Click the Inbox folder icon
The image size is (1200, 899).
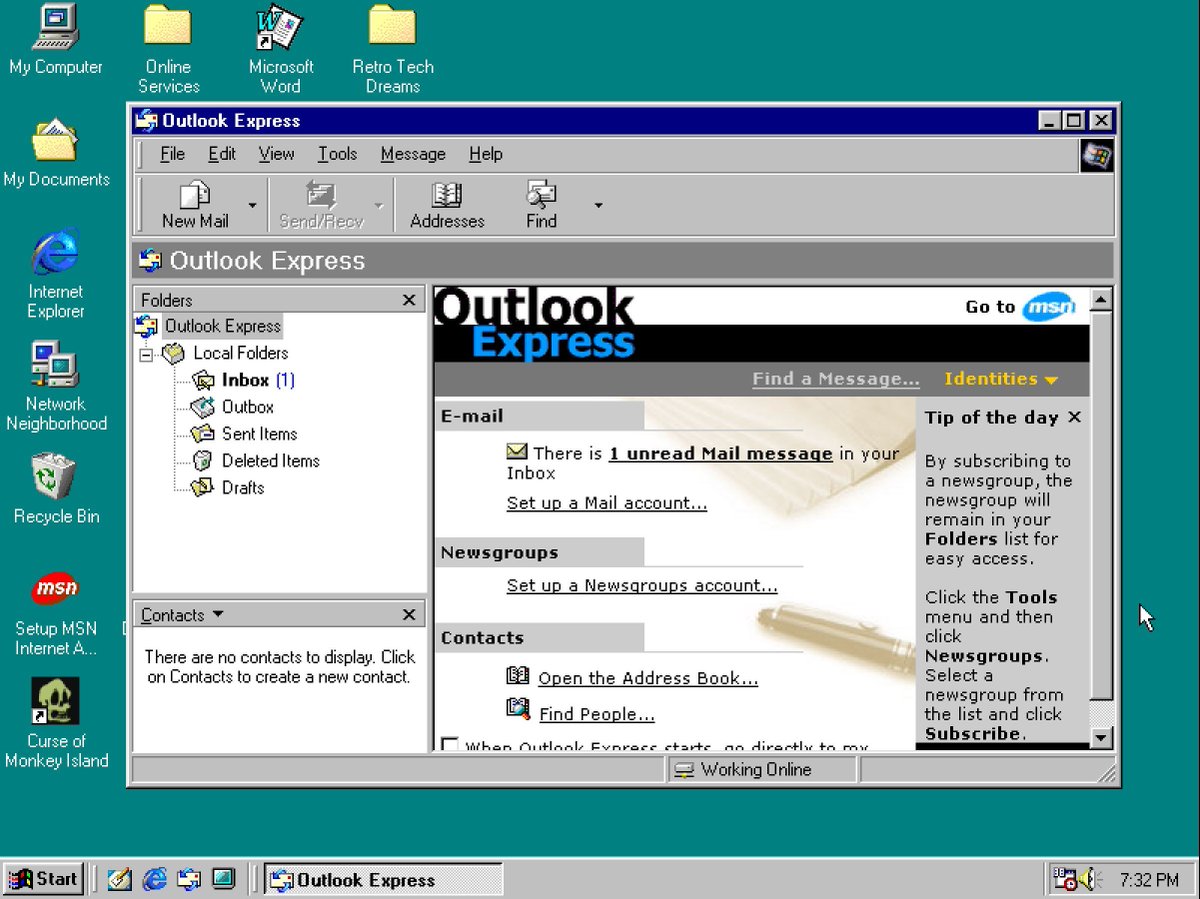click(x=203, y=380)
